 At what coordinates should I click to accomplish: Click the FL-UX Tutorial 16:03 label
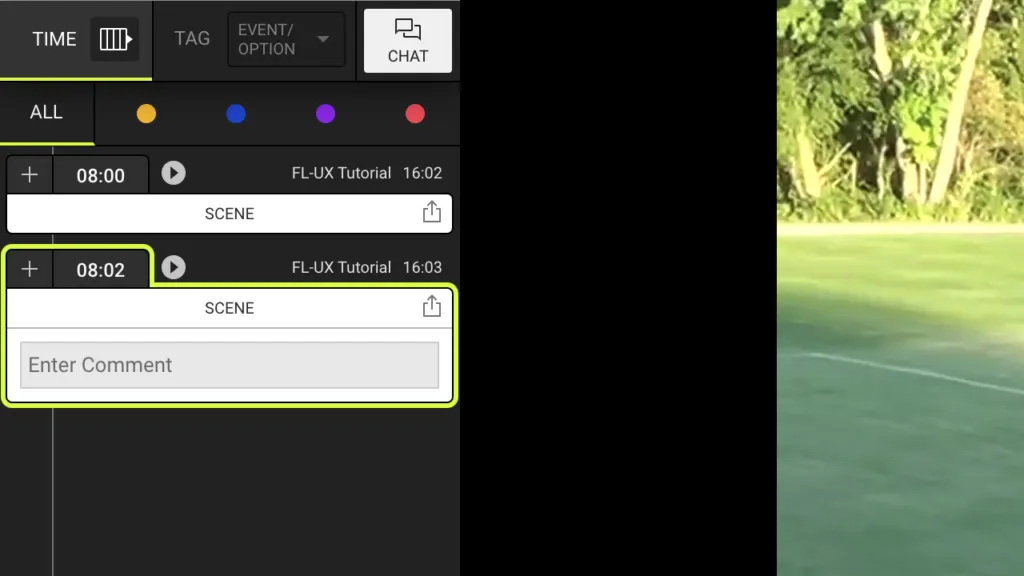pyautogui.click(x=366, y=267)
